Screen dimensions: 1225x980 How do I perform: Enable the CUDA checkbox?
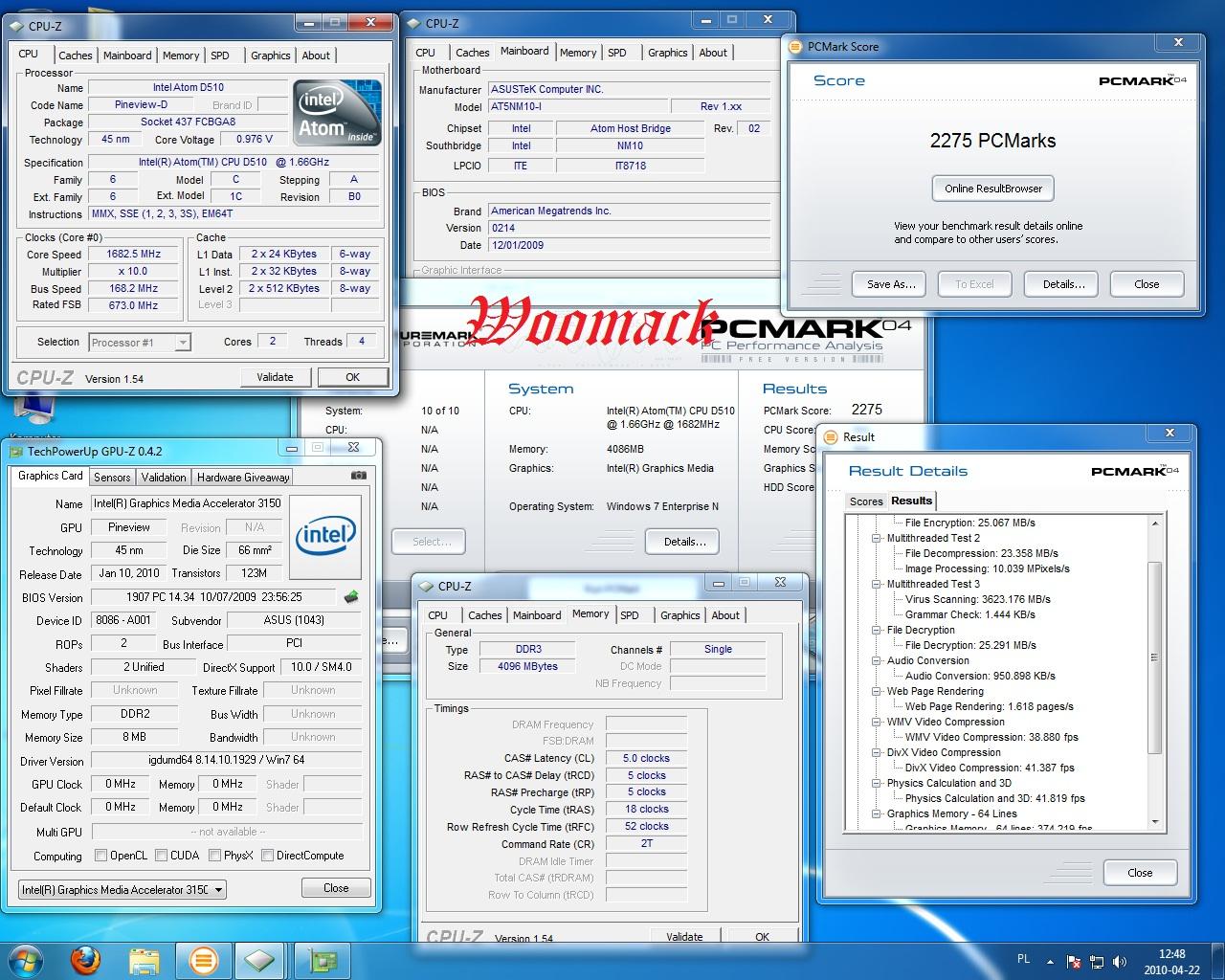click(162, 856)
